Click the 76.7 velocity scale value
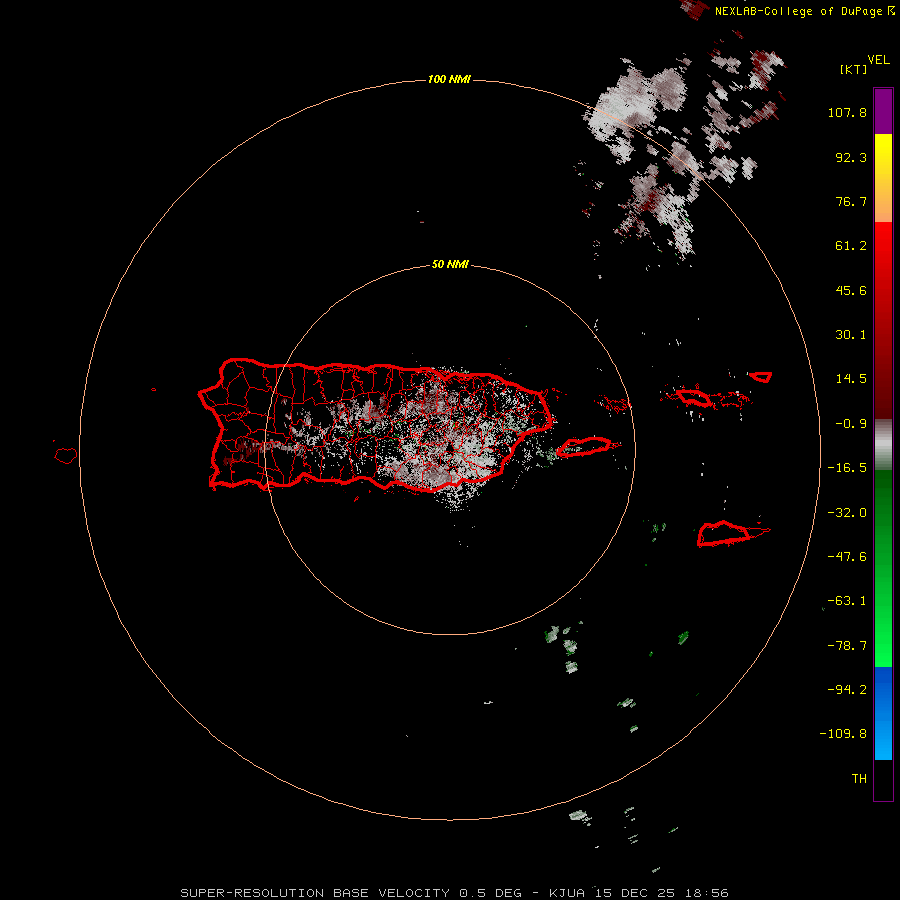This screenshot has width=900, height=900. click(851, 201)
